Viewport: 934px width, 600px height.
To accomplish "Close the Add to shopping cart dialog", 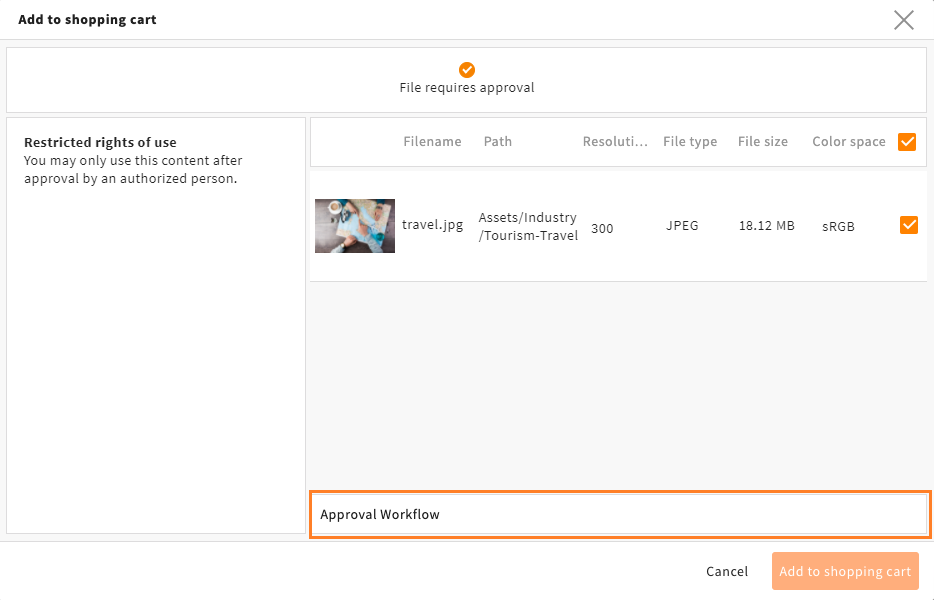I will tap(904, 20).
